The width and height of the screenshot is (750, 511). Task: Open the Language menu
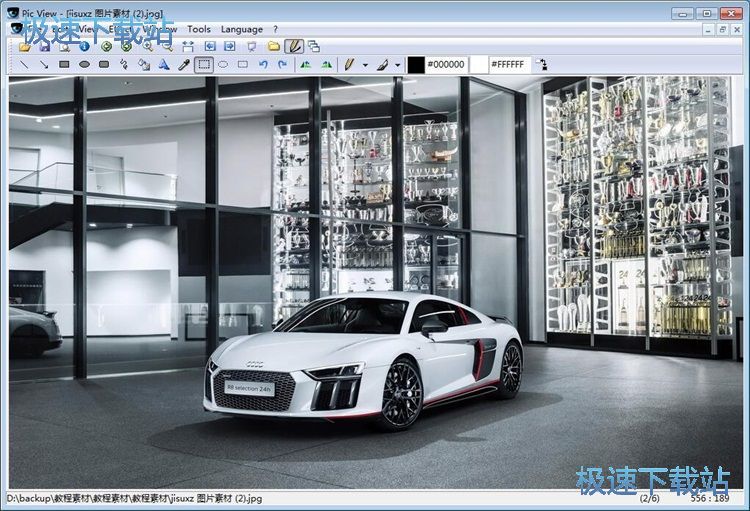tap(241, 29)
